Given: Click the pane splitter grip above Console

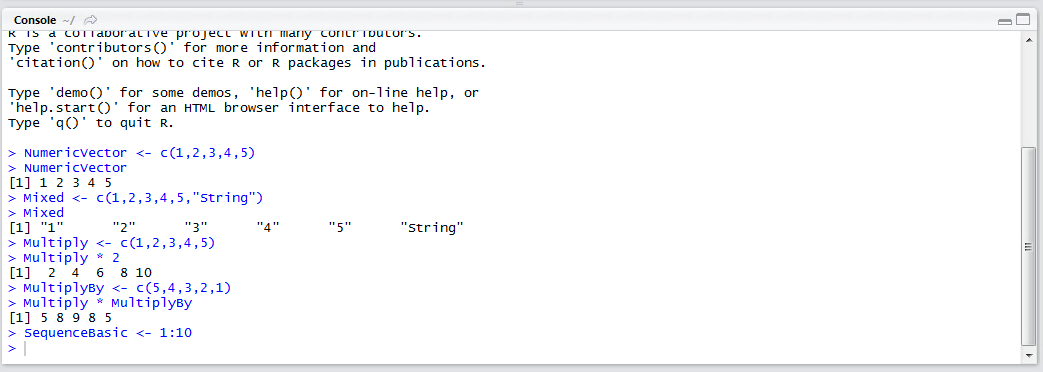Looking at the screenshot, I should coord(520,4).
